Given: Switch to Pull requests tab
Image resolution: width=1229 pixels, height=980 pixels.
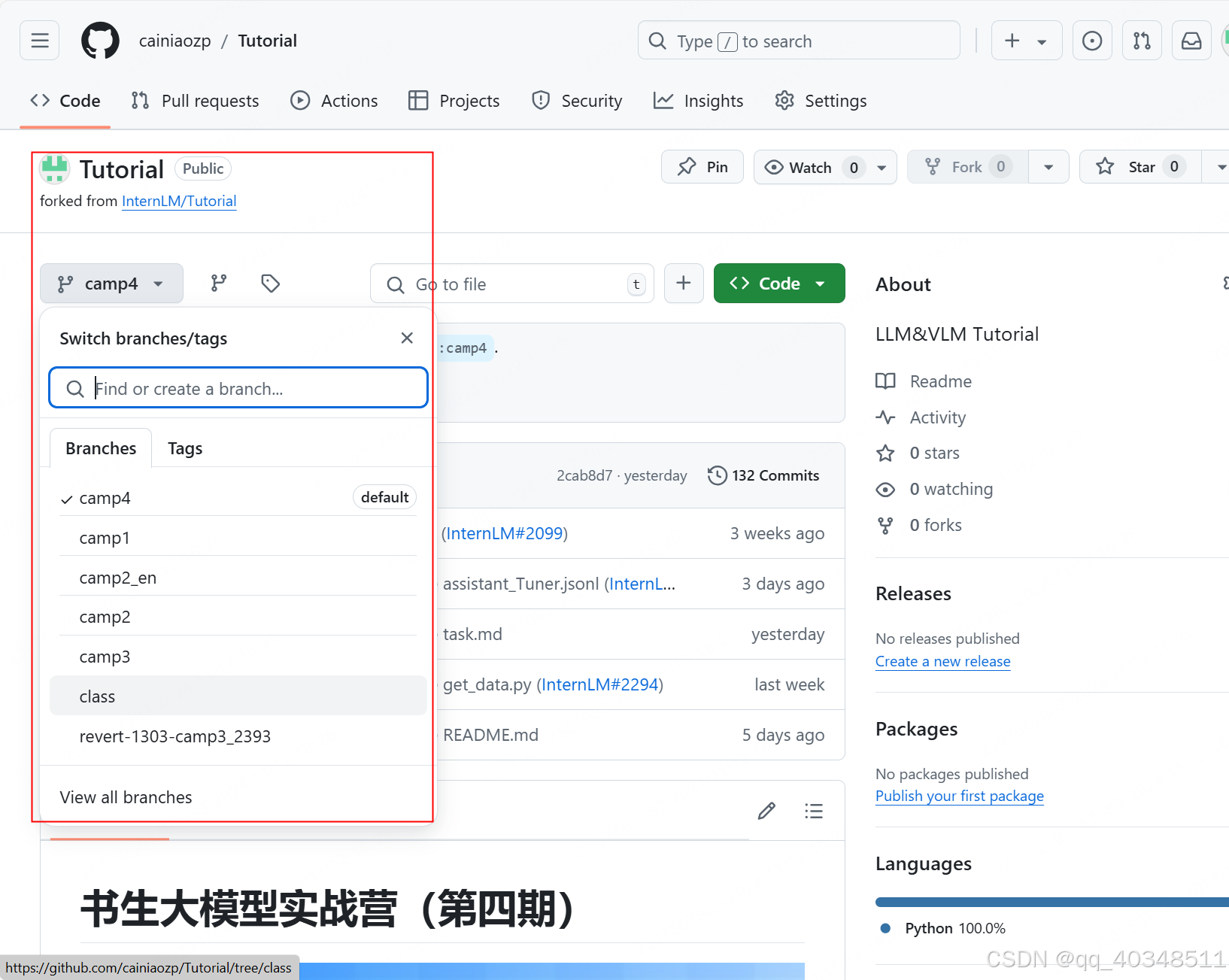Looking at the screenshot, I should click(x=196, y=101).
